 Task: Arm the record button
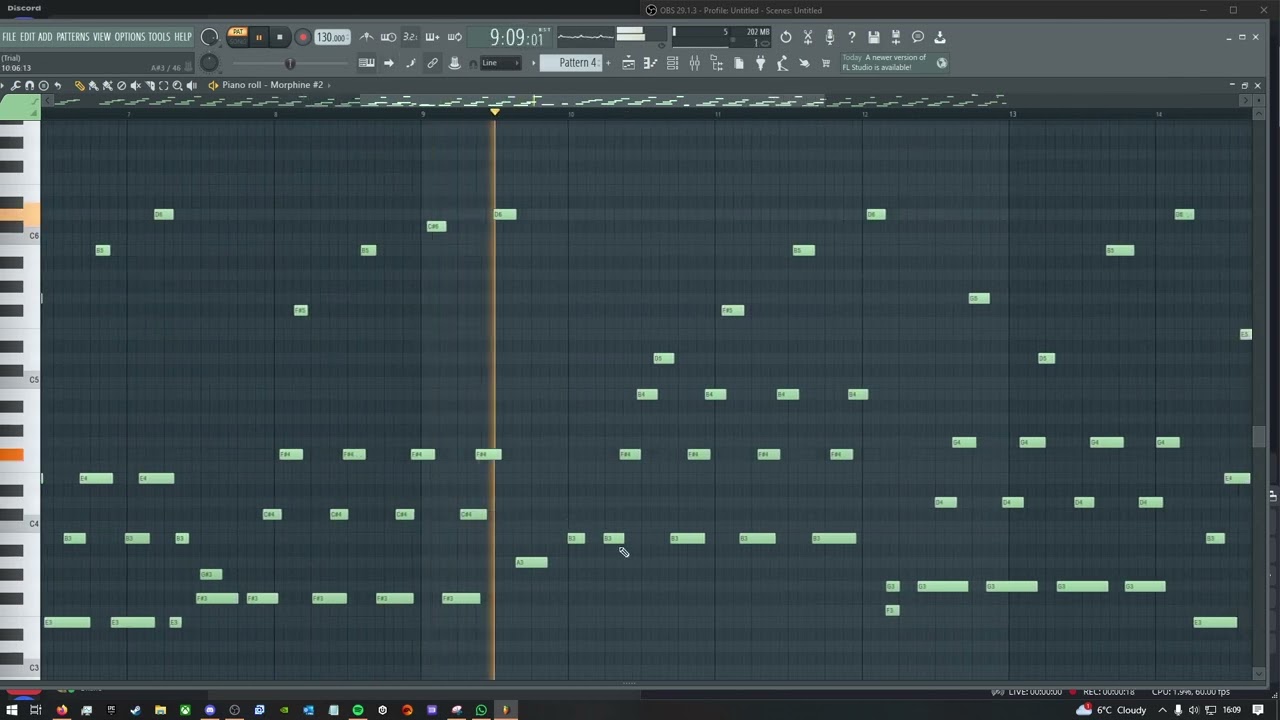pyautogui.click(x=303, y=37)
